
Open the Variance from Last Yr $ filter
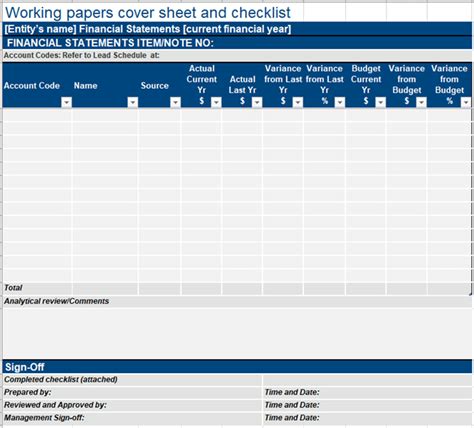pyautogui.click(x=298, y=102)
